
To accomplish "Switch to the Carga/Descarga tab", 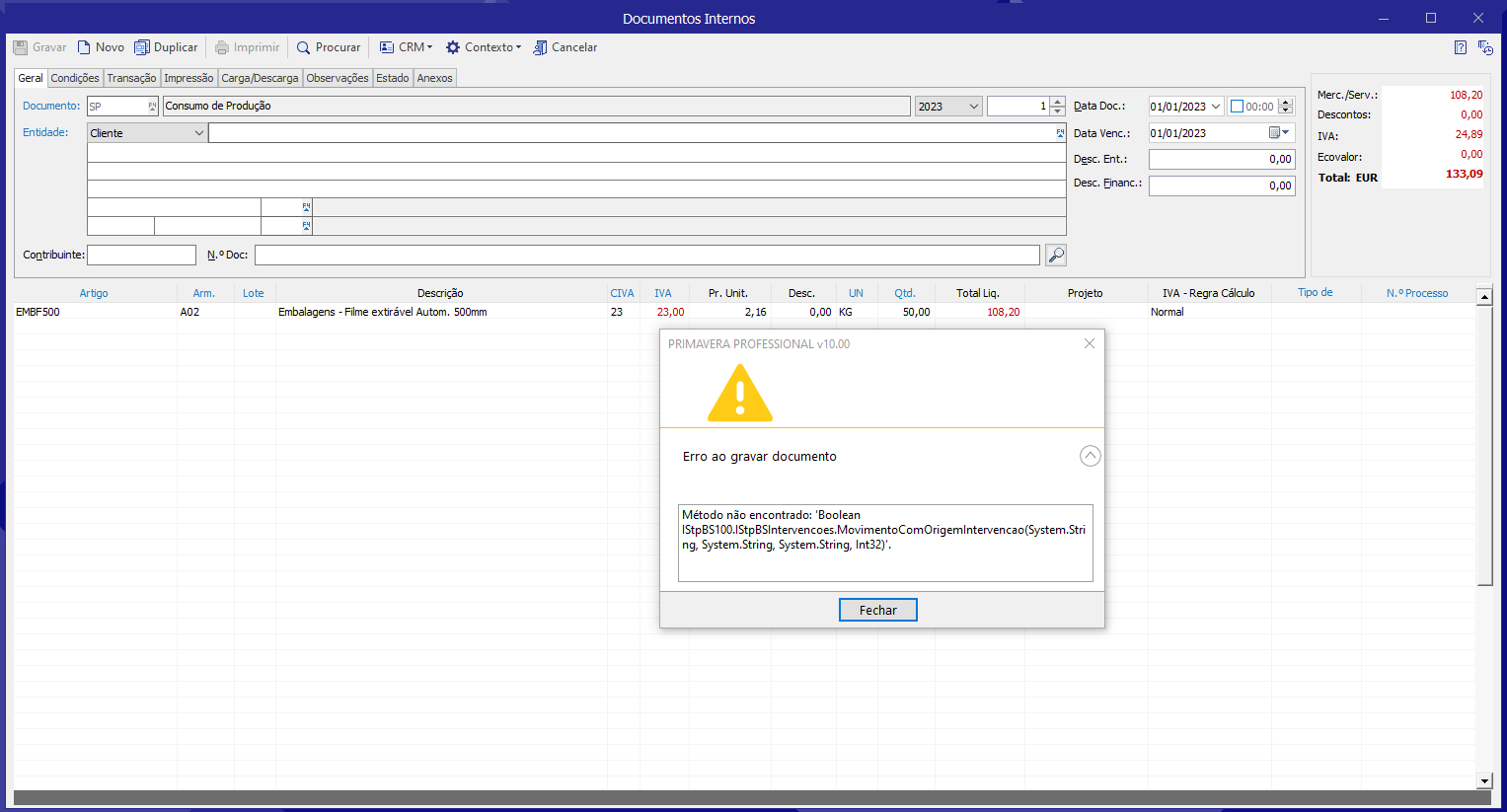I will (x=260, y=78).
